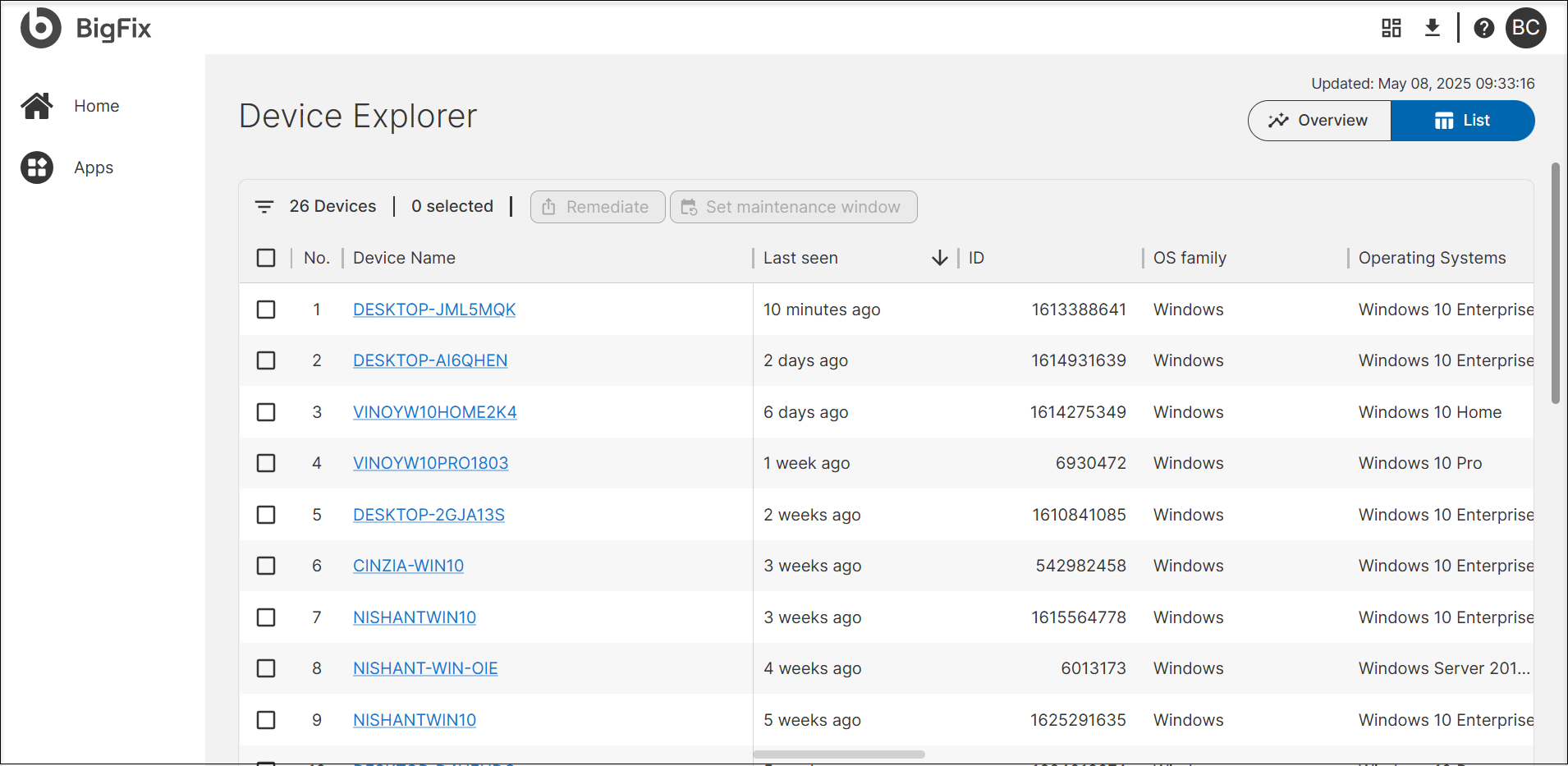Image resolution: width=1568 pixels, height=766 pixels.
Task: Open the BC user avatar menu
Action: point(1526,27)
